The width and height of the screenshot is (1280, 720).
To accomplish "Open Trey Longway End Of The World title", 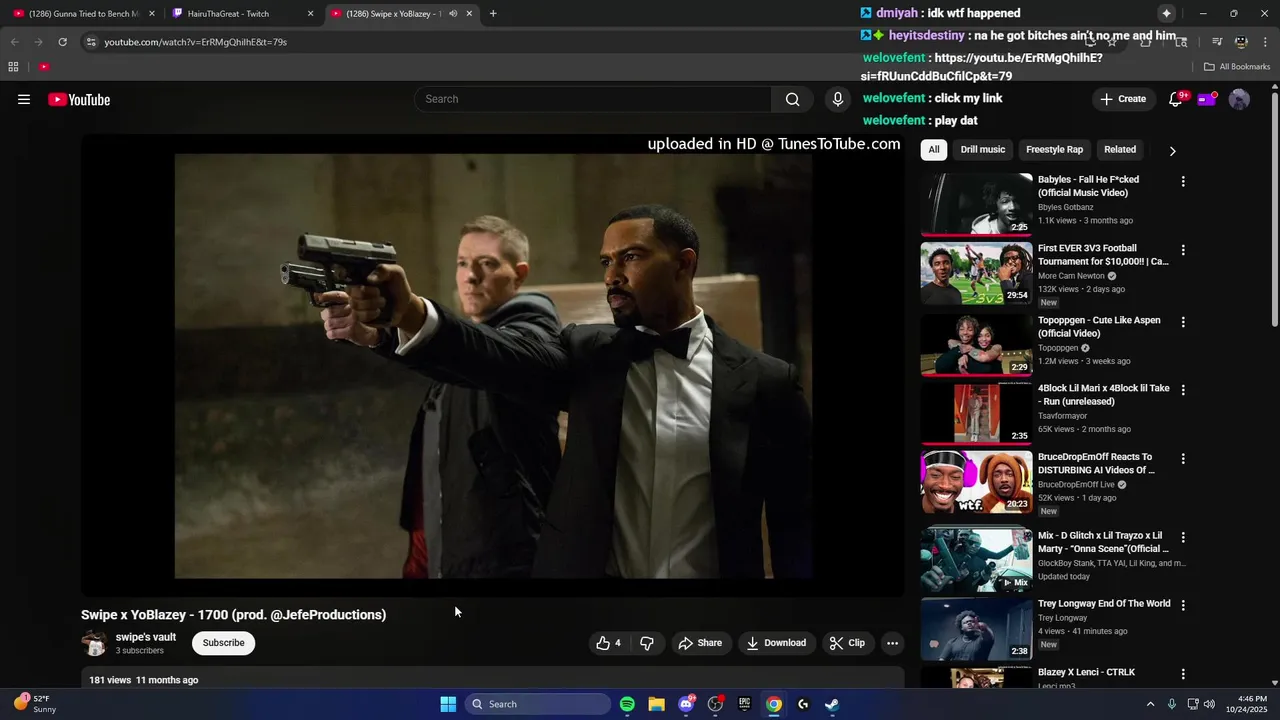I will [1104, 604].
